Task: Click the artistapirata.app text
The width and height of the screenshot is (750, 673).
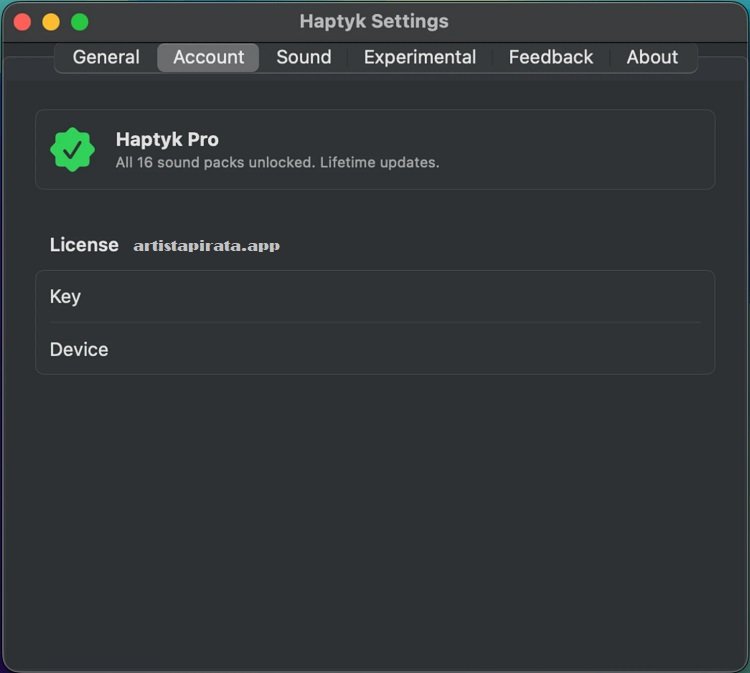Action: coord(207,246)
